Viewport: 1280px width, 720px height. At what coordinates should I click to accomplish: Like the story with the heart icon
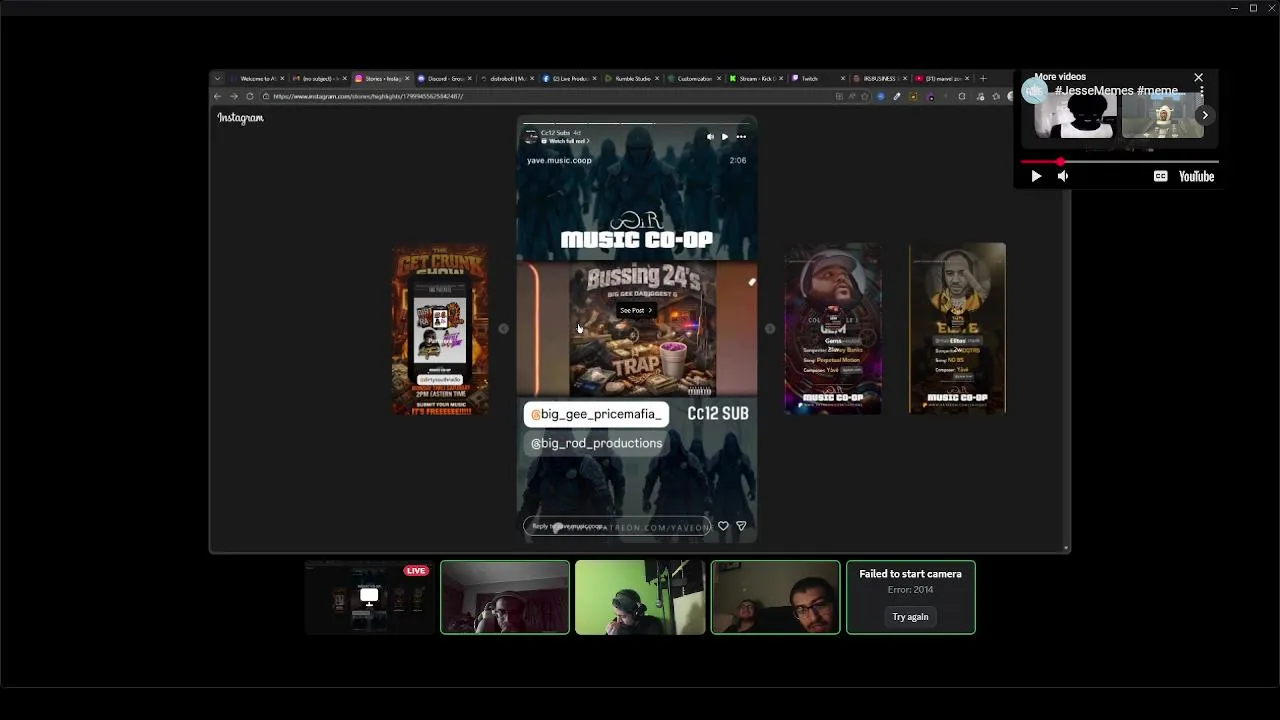click(723, 526)
